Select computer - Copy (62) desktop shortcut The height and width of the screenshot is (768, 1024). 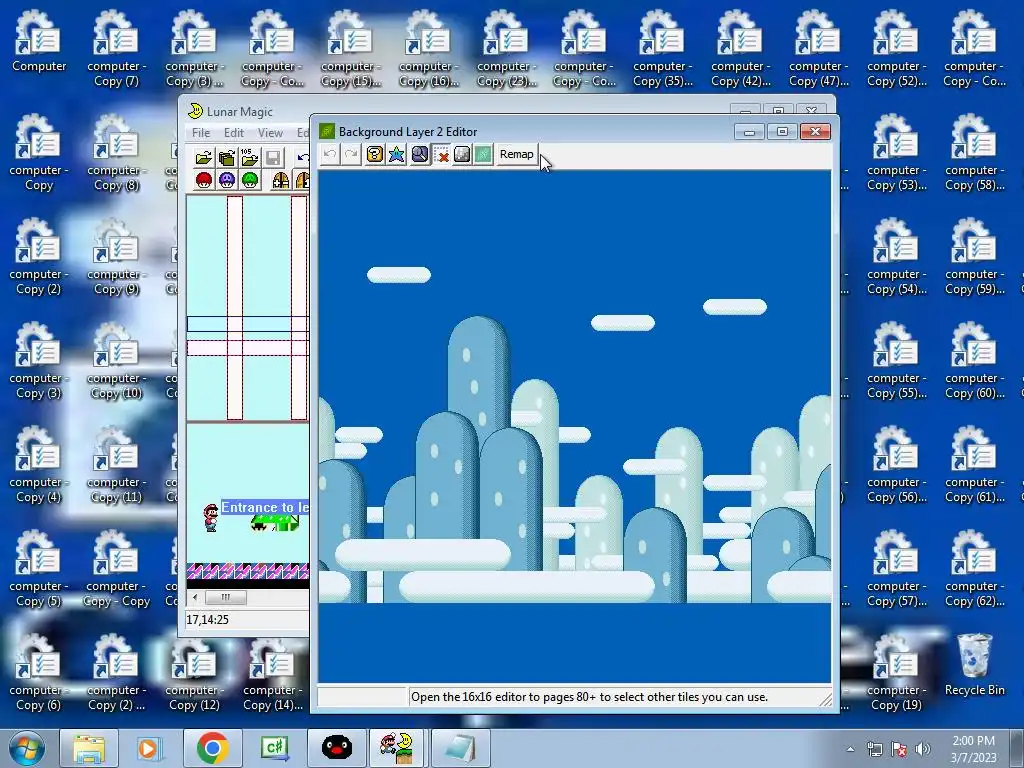tap(974, 569)
